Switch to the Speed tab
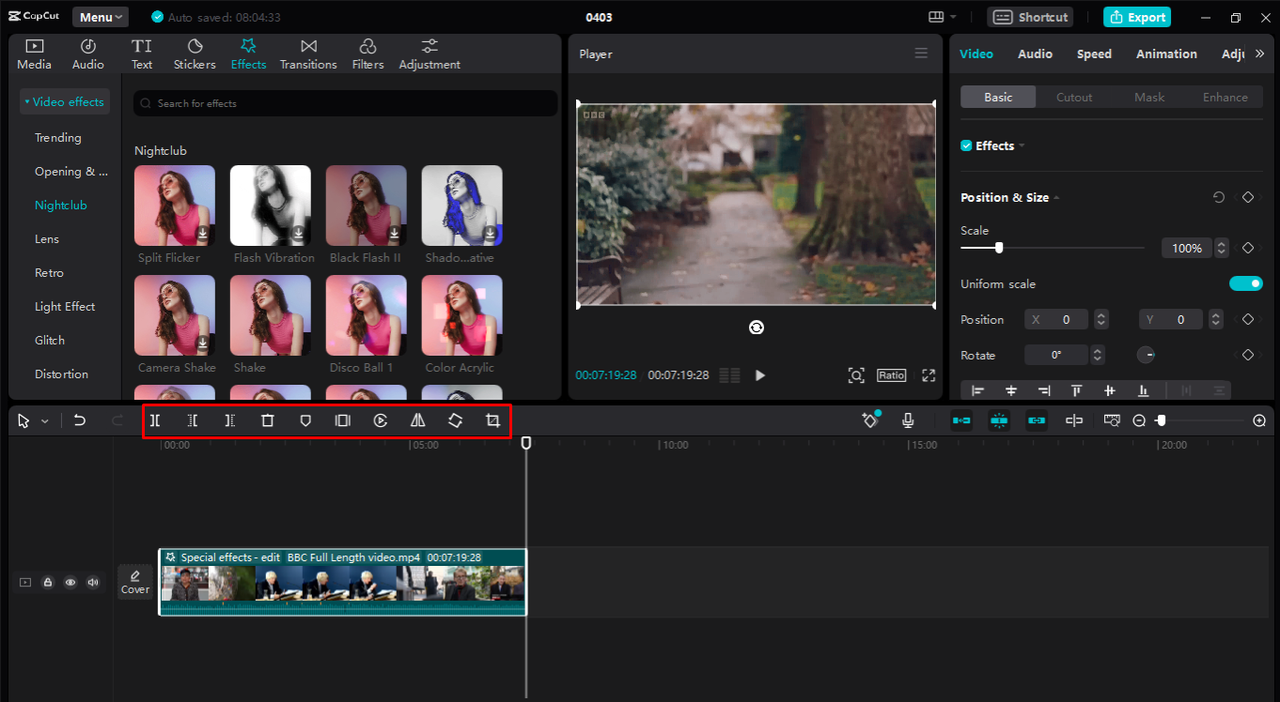The width and height of the screenshot is (1280, 702). click(x=1094, y=54)
